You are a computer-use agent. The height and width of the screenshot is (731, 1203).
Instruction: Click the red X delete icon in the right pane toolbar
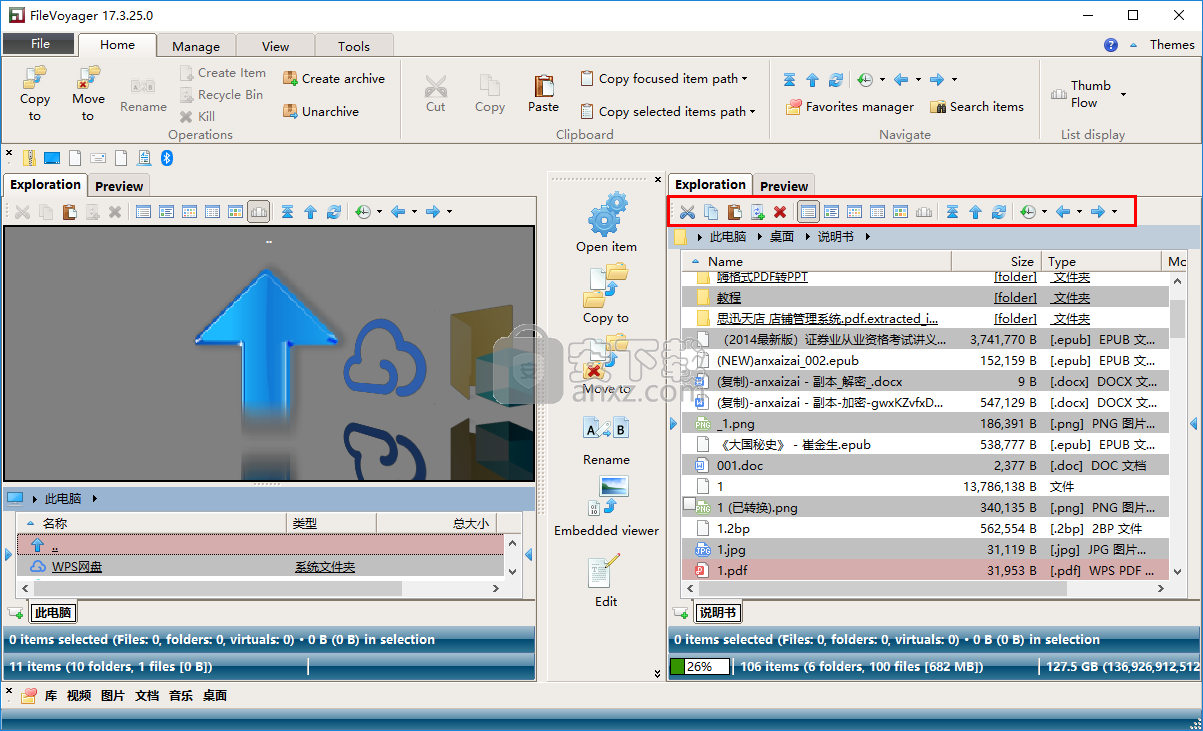[x=780, y=211]
